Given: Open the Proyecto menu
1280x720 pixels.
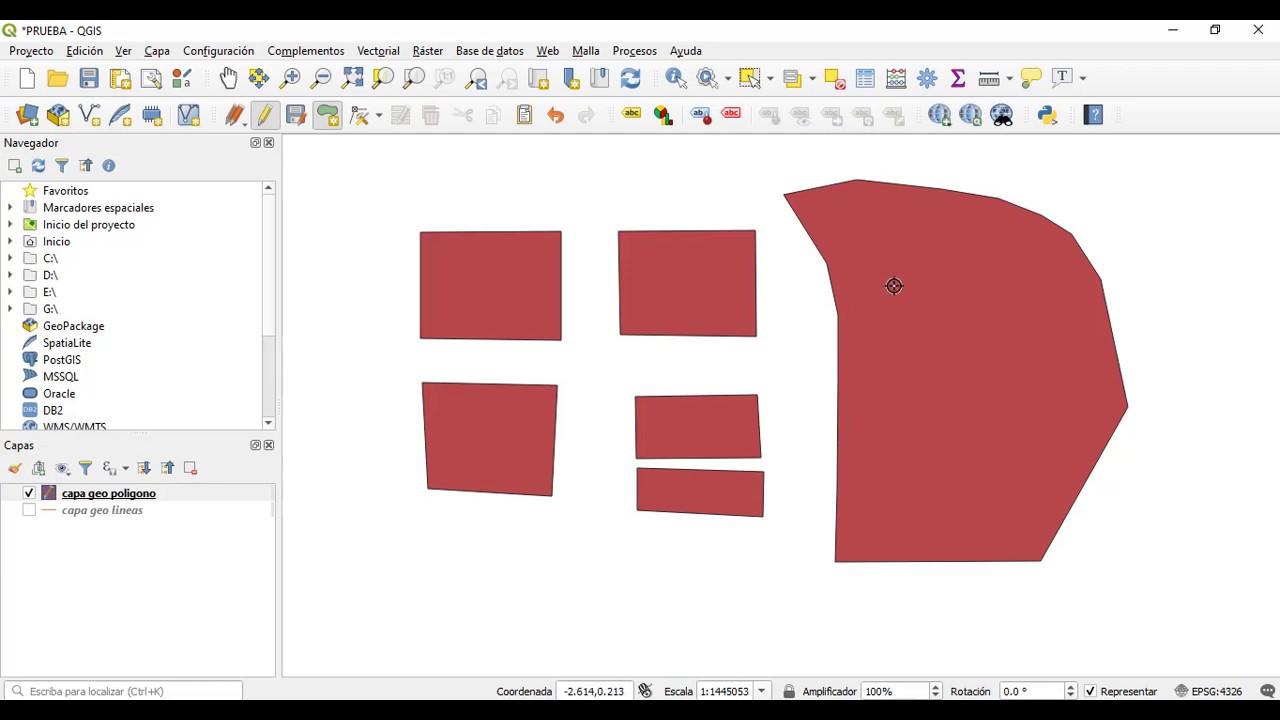Looking at the screenshot, I should coord(31,51).
